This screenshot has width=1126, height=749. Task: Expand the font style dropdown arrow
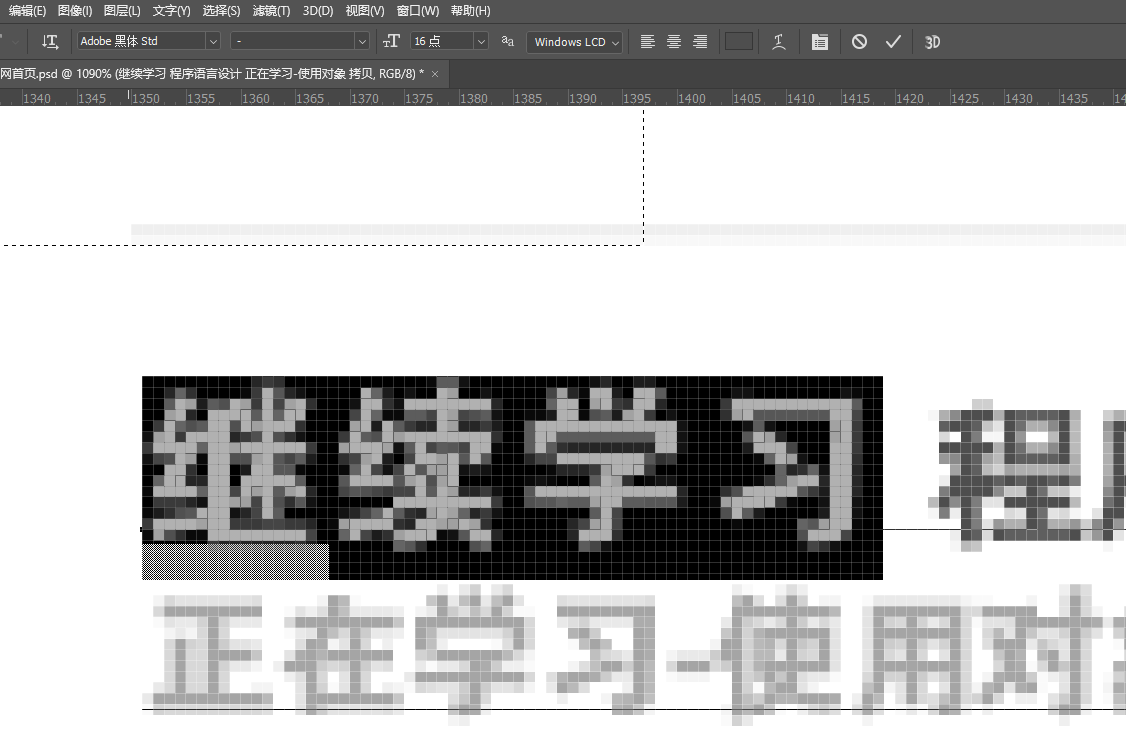point(362,42)
